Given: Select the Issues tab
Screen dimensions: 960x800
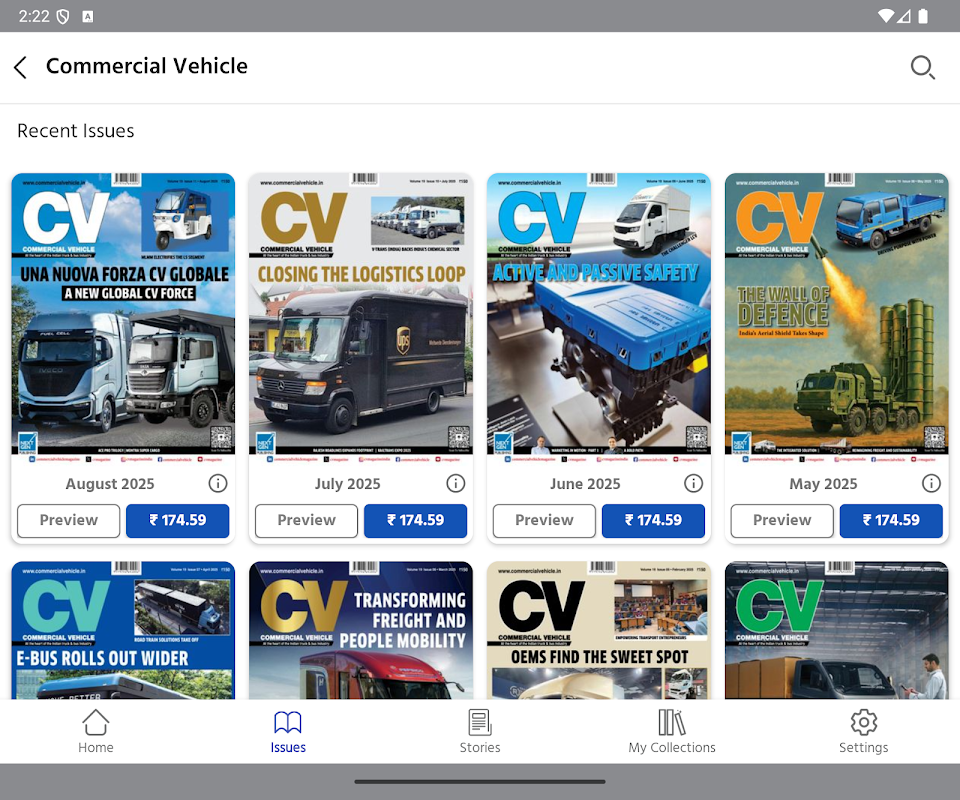Looking at the screenshot, I should coord(288,731).
